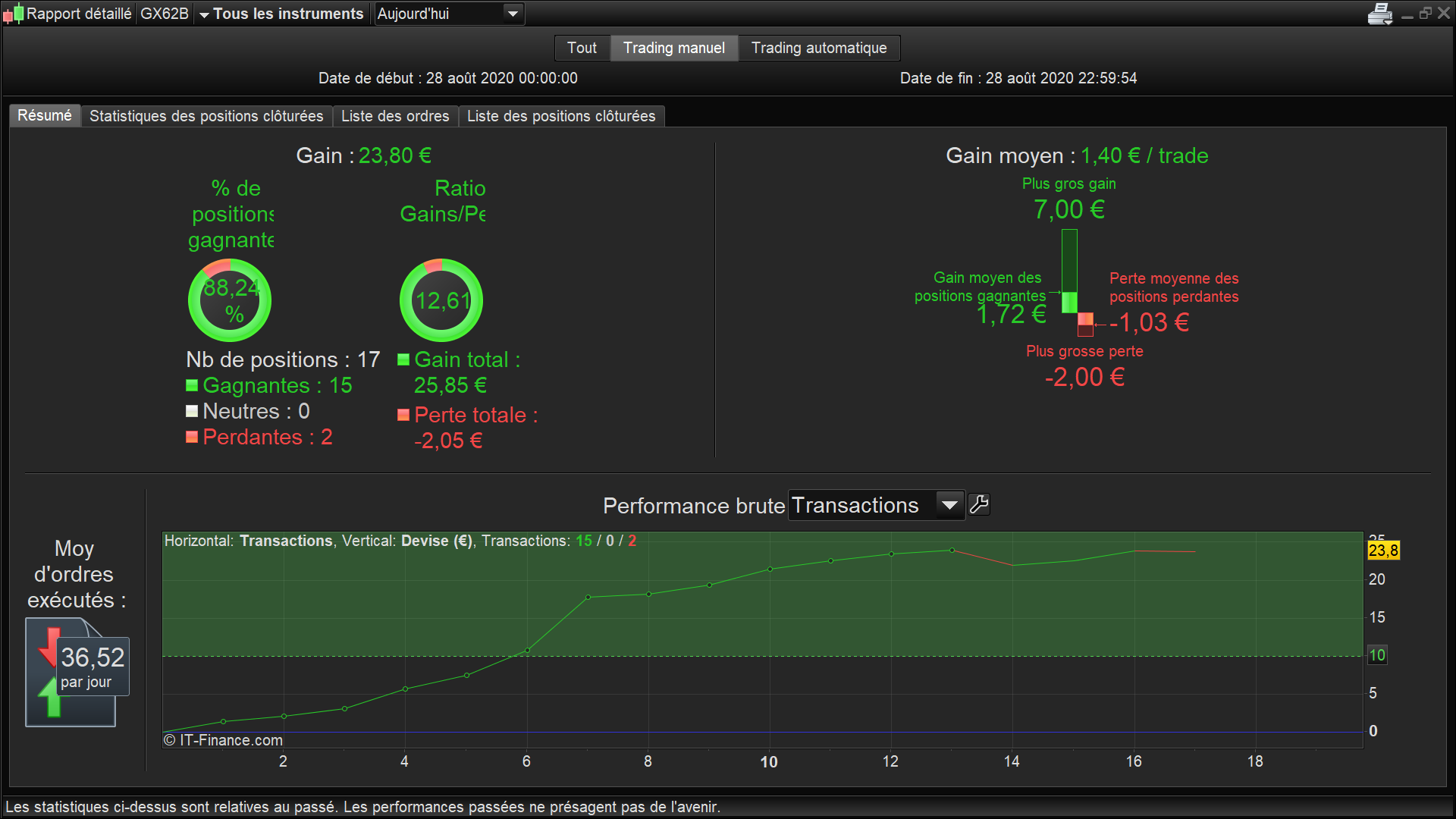Click the 23,8 yellow value marker
Image resolution: width=1456 pixels, height=819 pixels.
tap(1383, 551)
